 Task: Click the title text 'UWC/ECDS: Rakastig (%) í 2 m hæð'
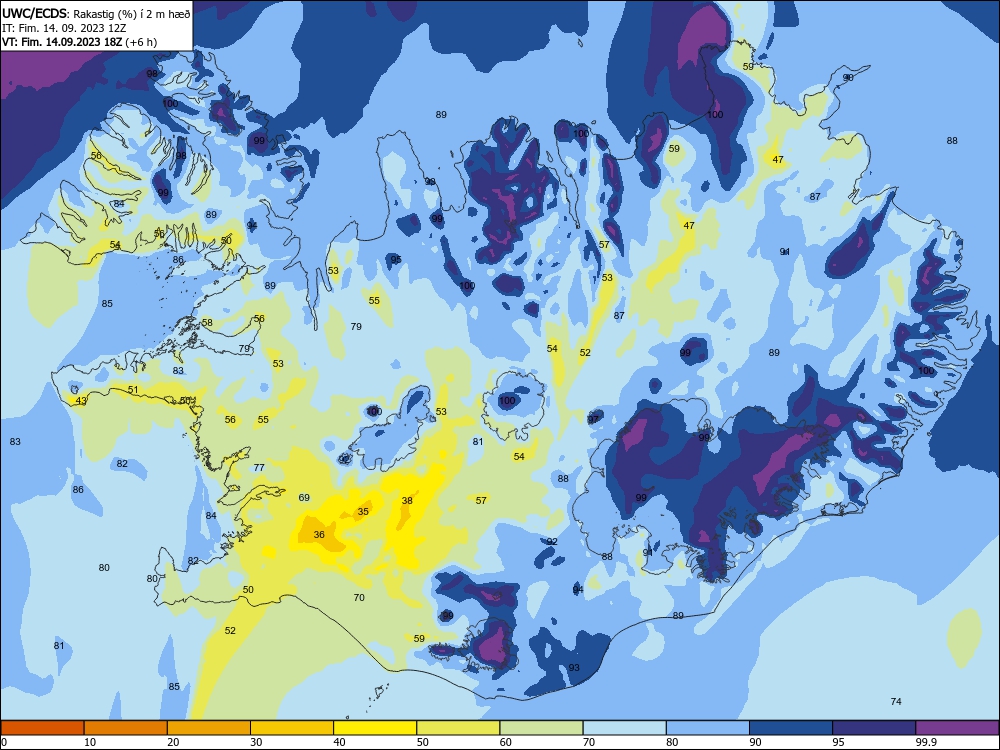(x=96, y=14)
